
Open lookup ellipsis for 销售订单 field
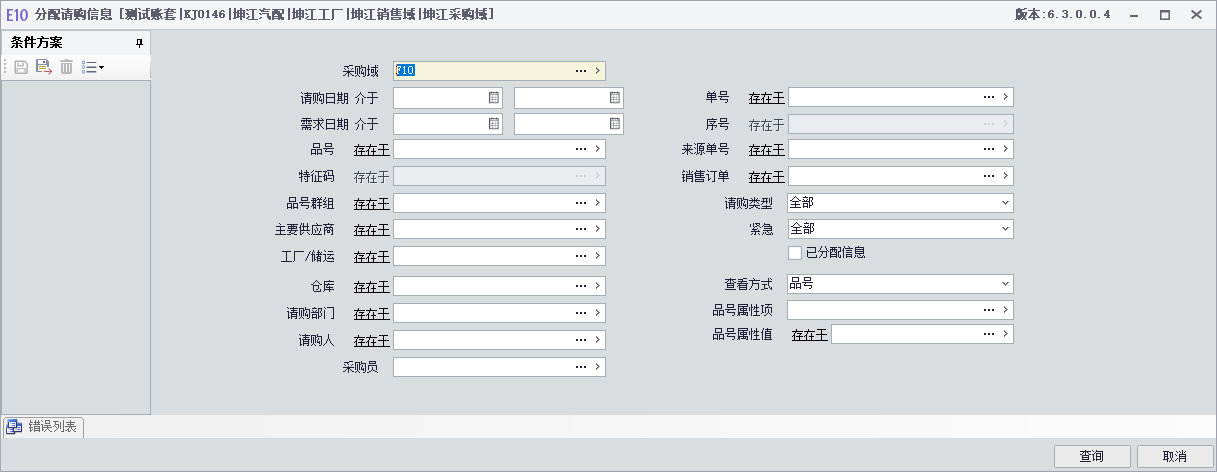click(x=988, y=176)
